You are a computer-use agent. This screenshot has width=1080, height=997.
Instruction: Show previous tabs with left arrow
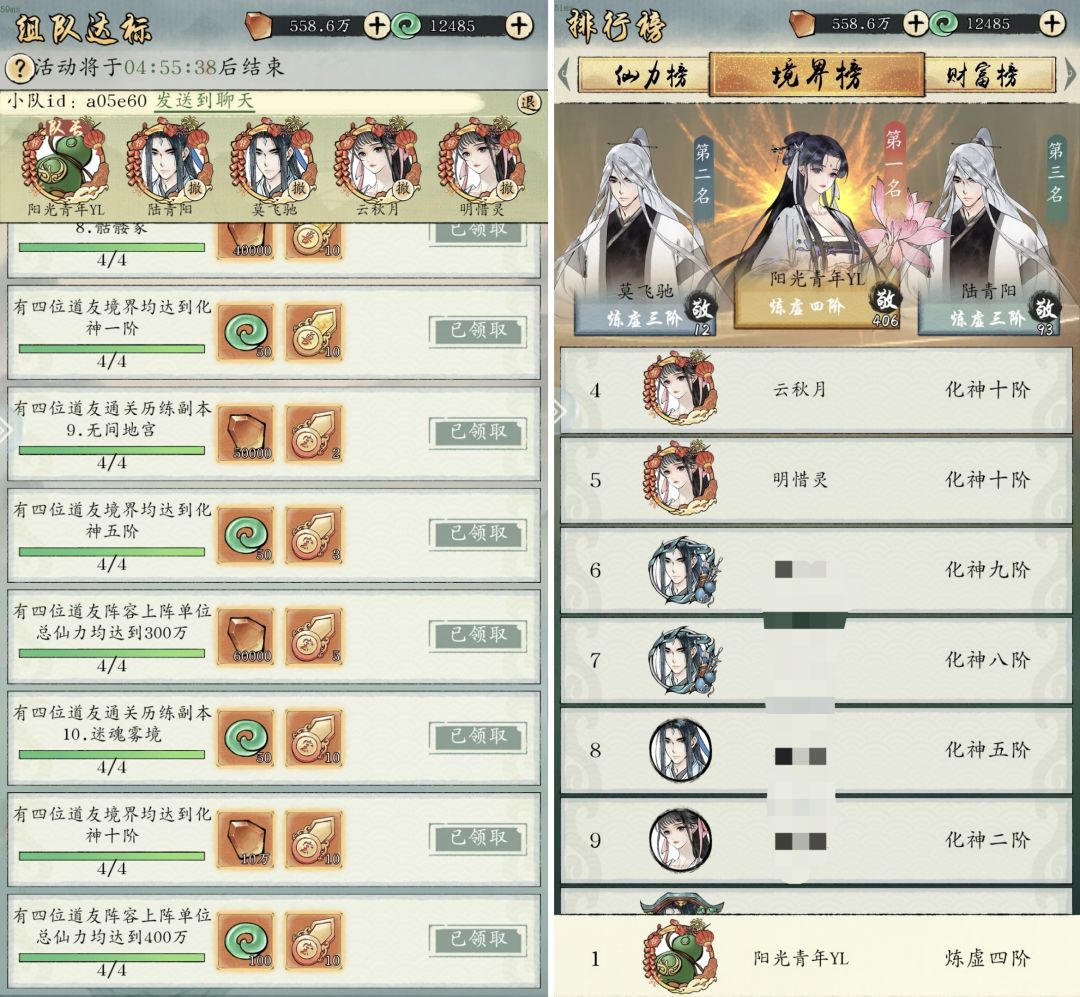pos(564,74)
